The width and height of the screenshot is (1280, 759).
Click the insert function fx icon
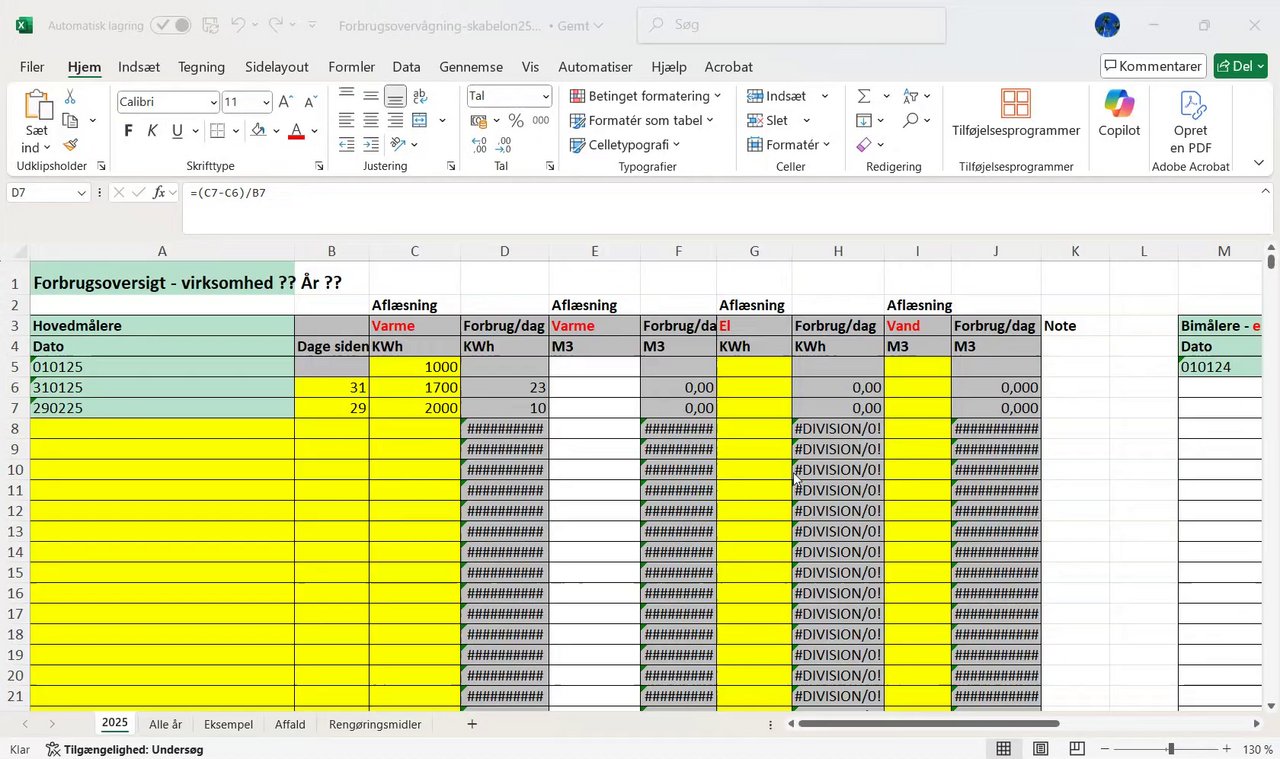click(159, 193)
